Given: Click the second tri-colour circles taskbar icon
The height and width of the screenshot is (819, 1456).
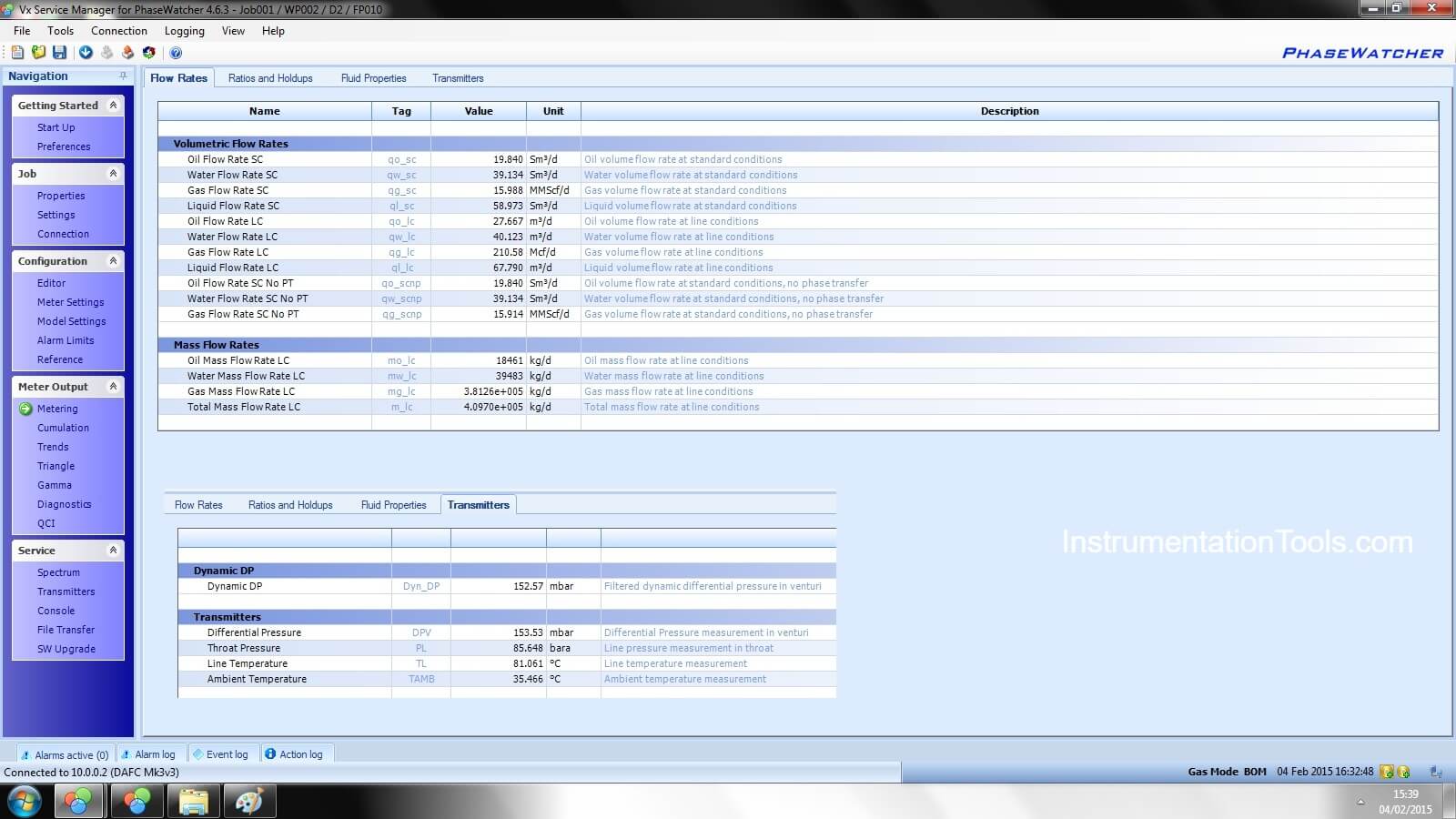Looking at the screenshot, I should coord(136,802).
